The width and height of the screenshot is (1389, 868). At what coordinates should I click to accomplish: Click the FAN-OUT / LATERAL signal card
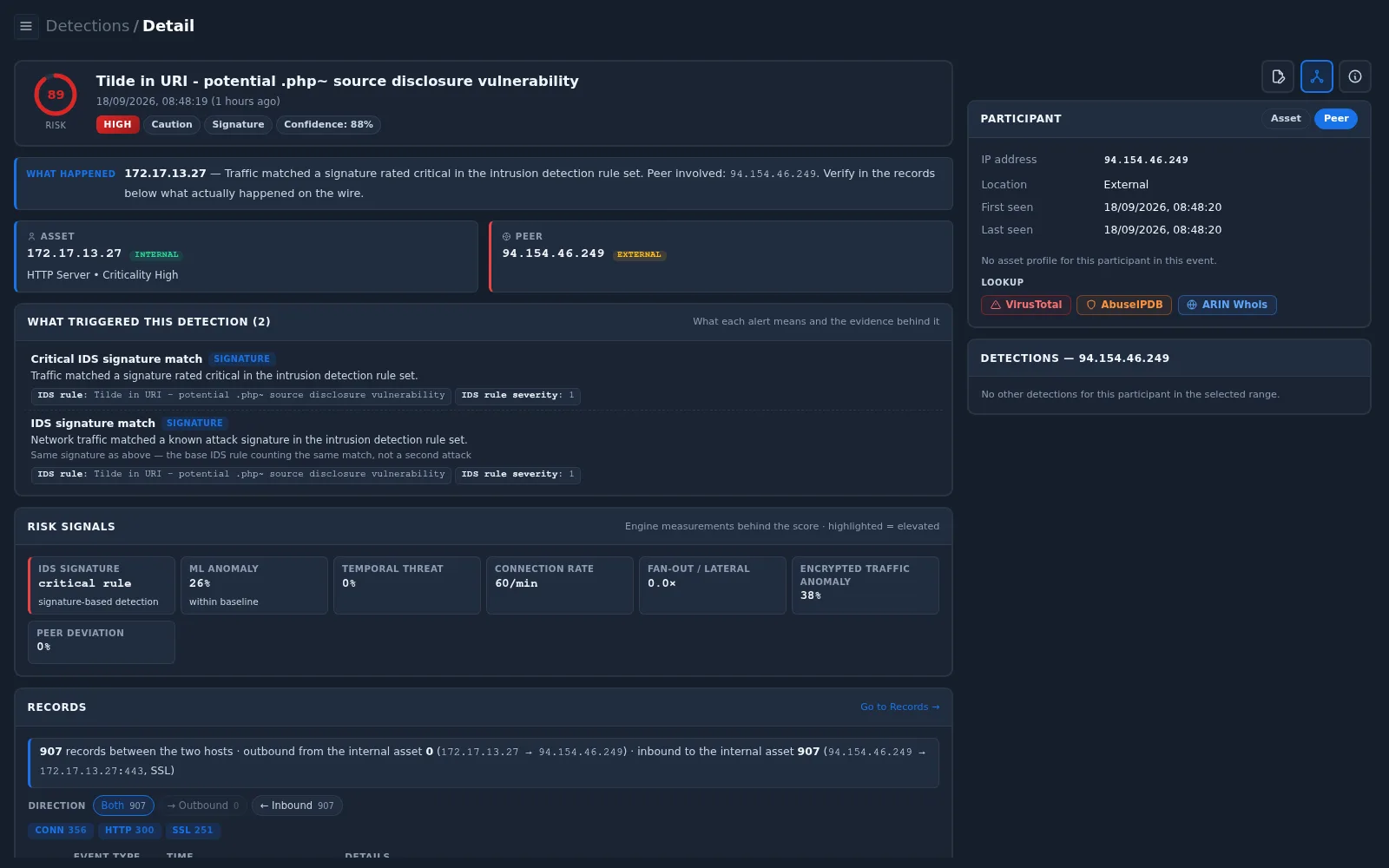(x=713, y=586)
